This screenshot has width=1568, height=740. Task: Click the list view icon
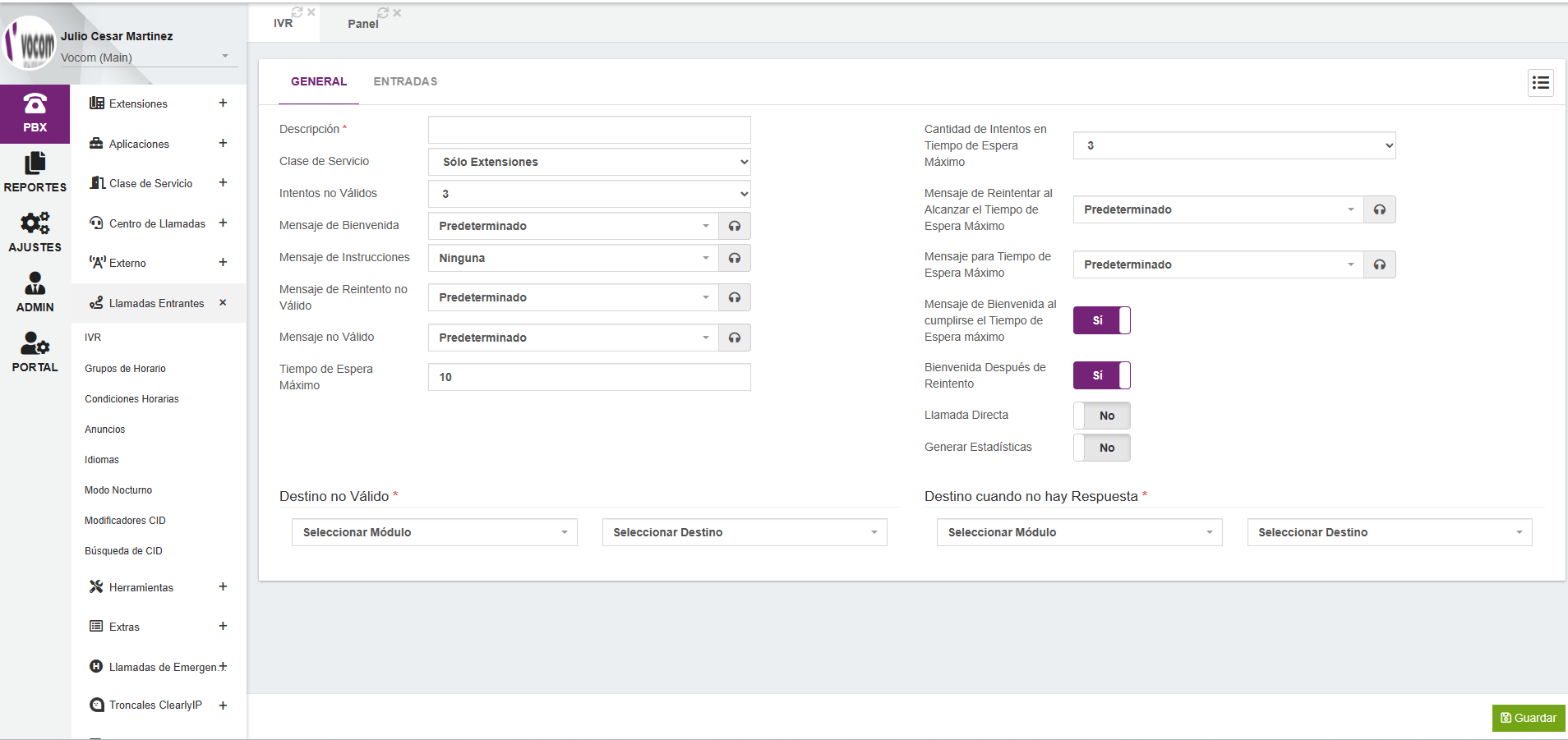tap(1540, 83)
